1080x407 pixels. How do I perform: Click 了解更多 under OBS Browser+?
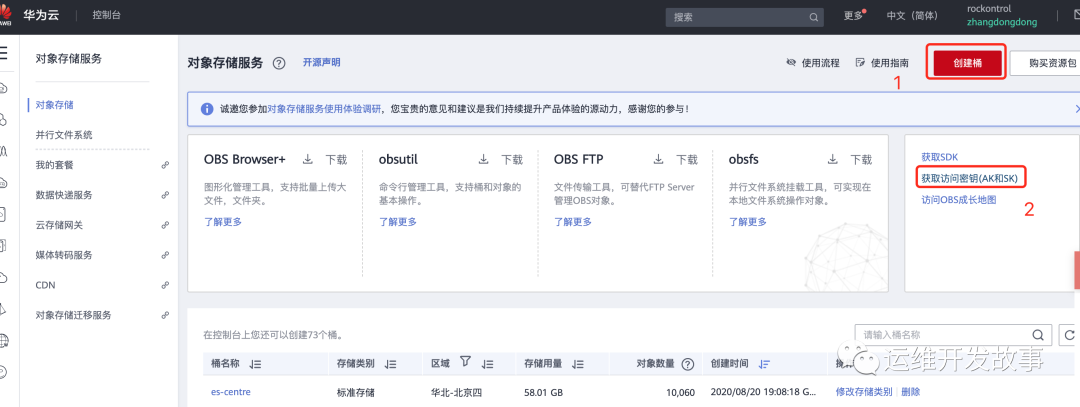click(x=223, y=222)
